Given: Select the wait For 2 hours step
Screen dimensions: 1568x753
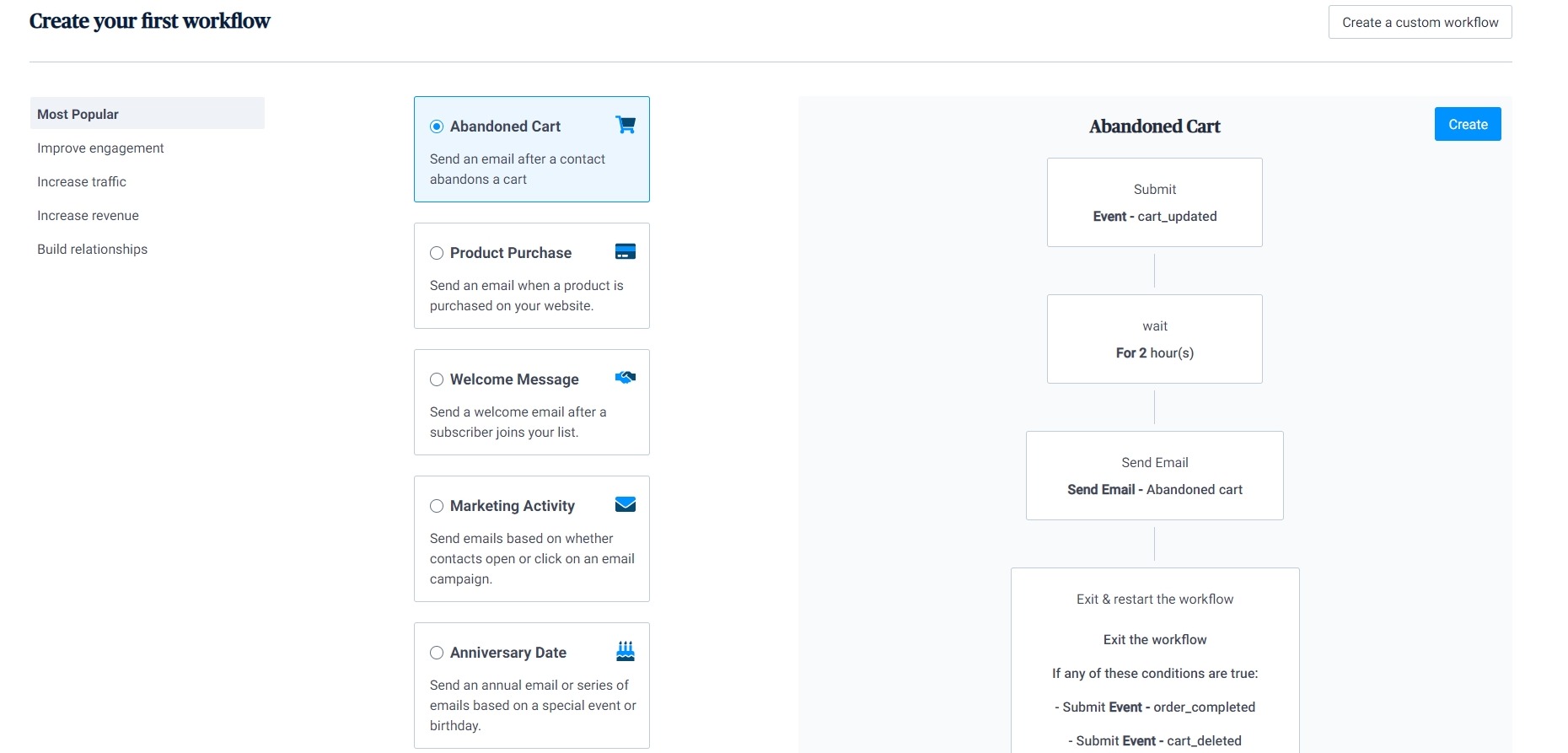Looking at the screenshot, I should (1154, 339).
